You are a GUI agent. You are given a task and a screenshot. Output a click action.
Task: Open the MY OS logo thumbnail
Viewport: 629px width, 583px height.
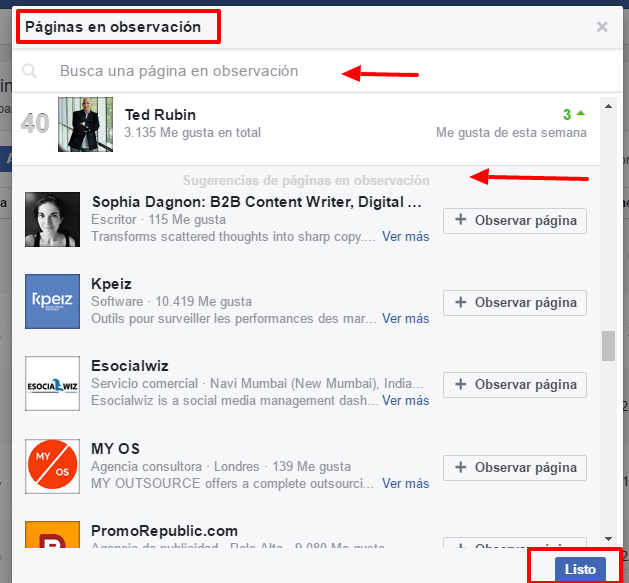coord(53,466)
